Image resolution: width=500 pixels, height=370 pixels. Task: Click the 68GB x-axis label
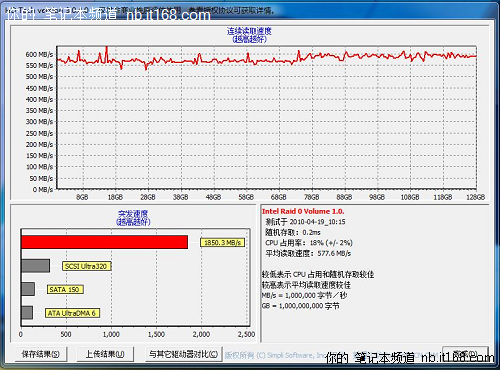278,197
